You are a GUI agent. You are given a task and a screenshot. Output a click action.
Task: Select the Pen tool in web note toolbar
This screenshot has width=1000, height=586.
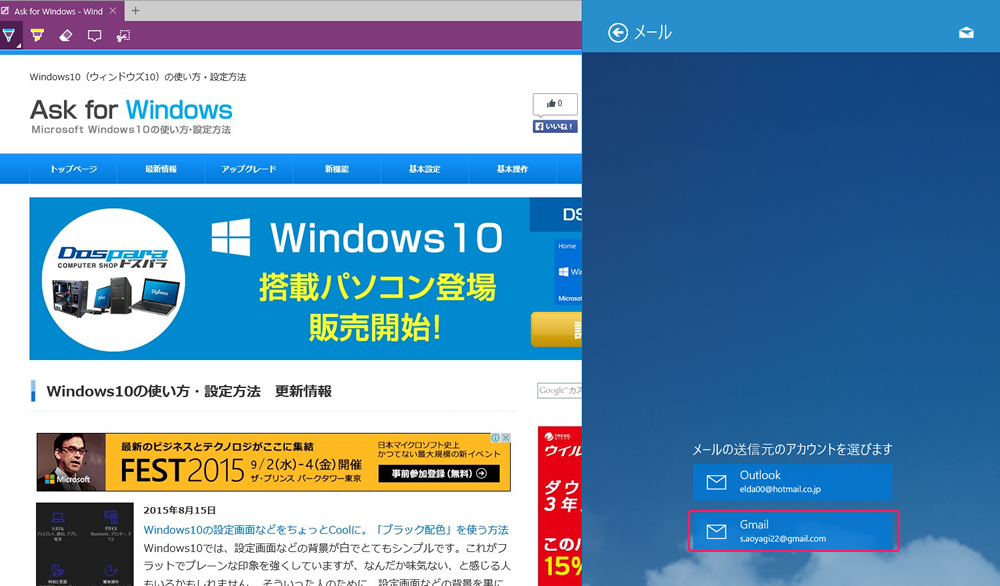(10, 36)
